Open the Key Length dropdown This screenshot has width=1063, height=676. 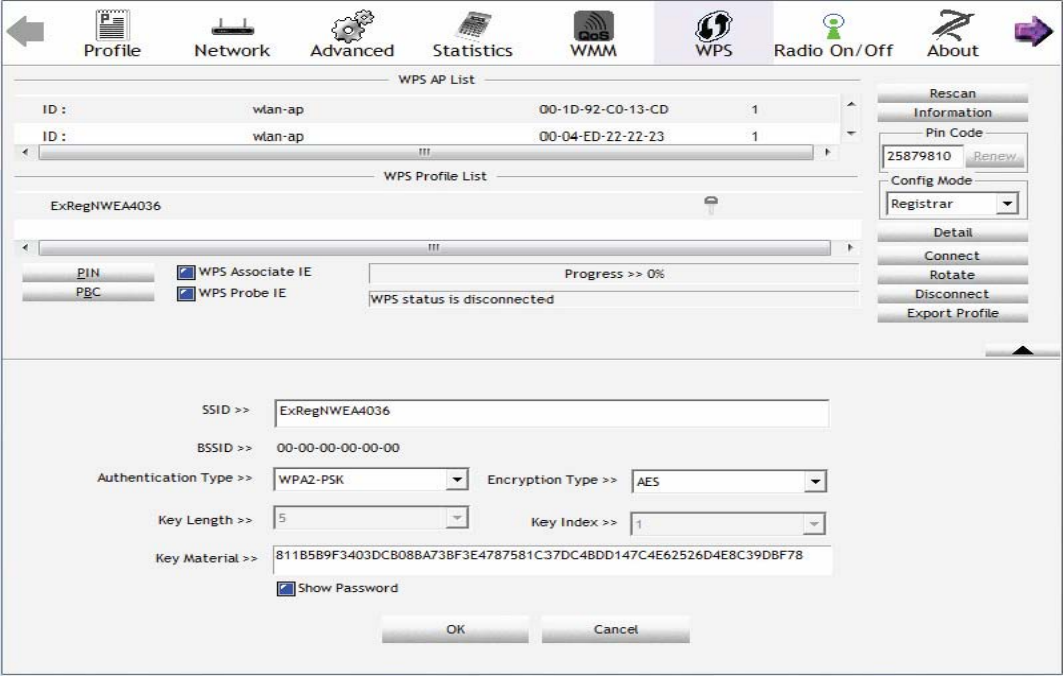pyautogui.click(x=371, y=518)
